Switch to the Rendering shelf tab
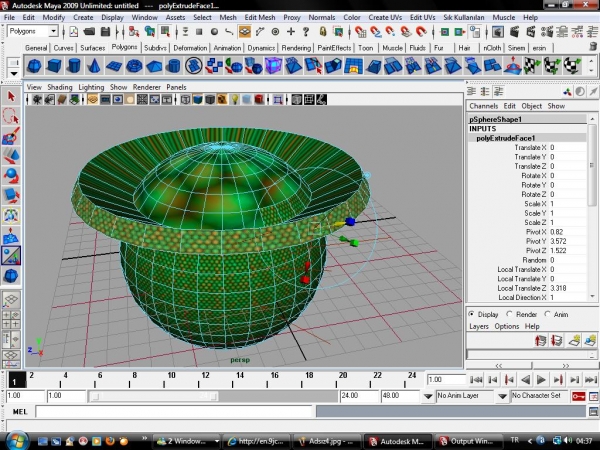 click(296, 48)
